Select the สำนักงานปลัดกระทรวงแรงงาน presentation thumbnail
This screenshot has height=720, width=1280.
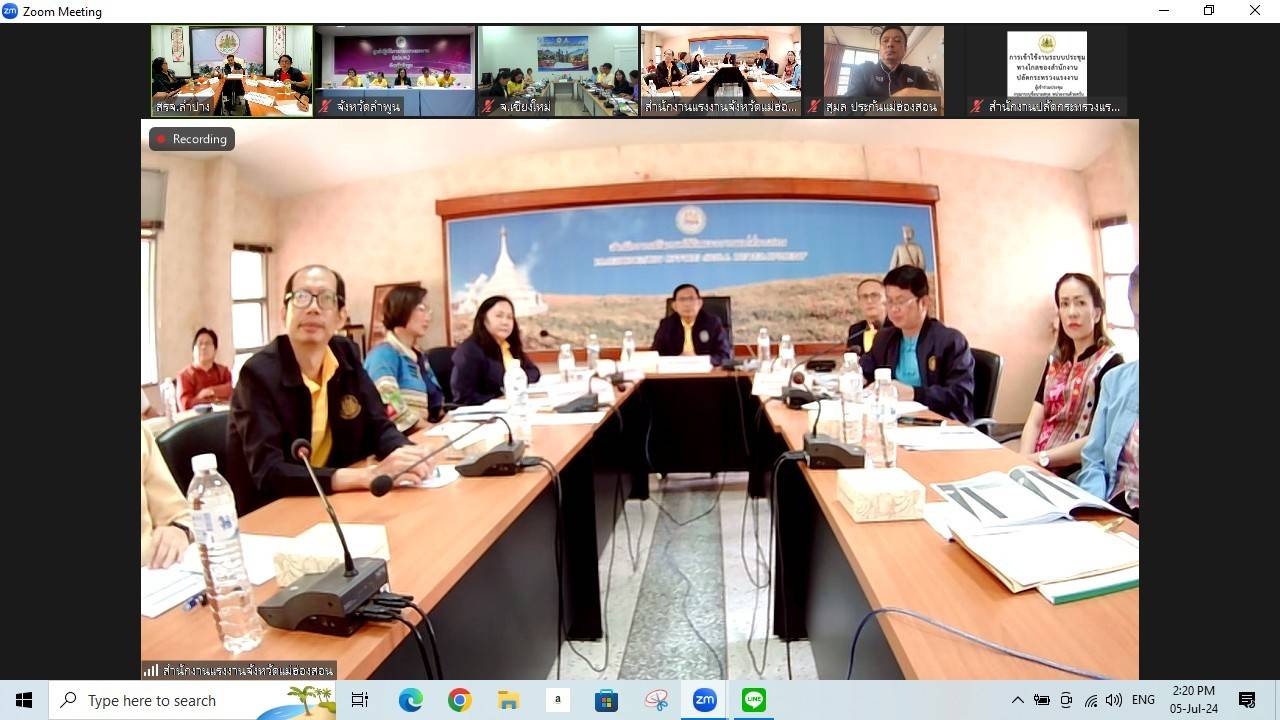[1046, 70]
